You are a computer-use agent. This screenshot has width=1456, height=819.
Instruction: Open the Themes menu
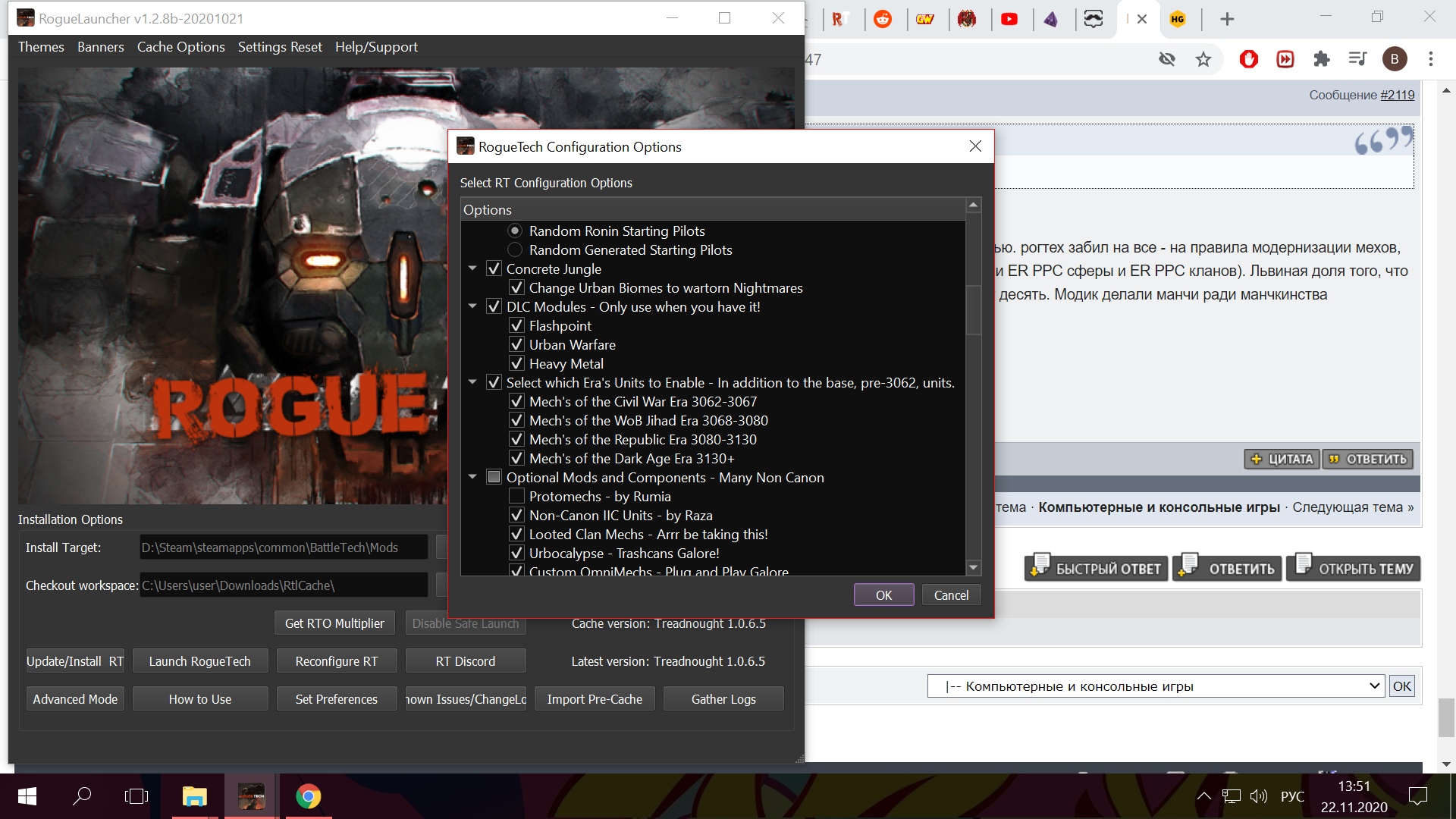click(41, 47)
